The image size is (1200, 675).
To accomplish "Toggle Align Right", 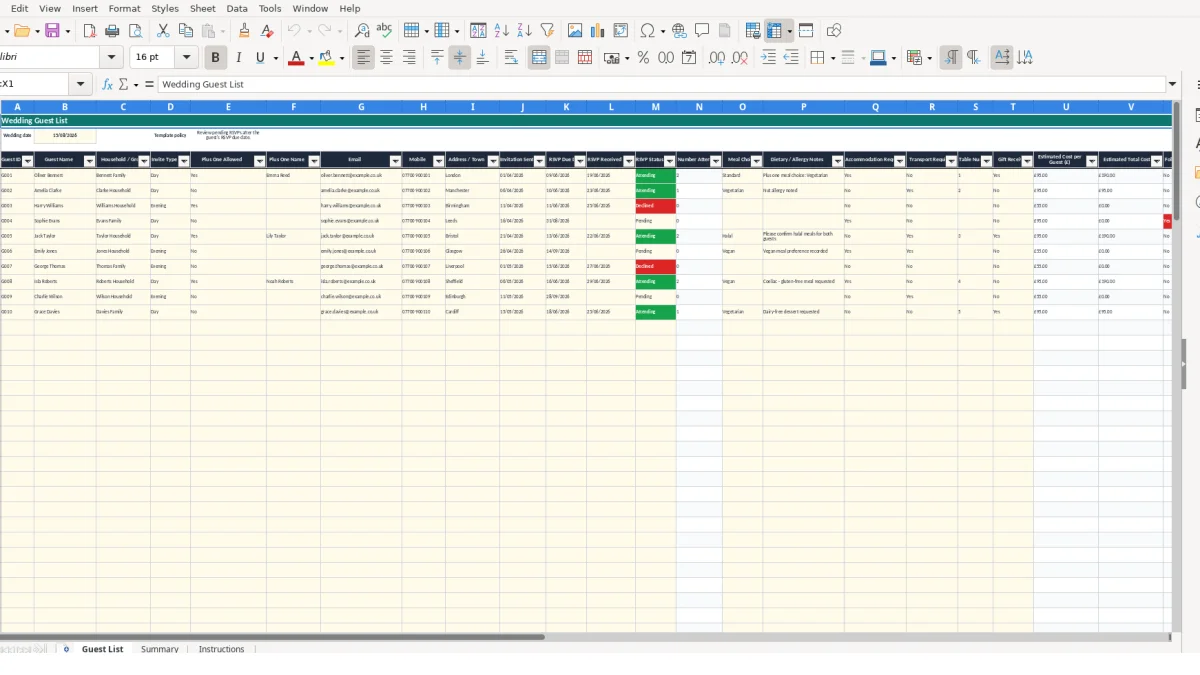I will click(x=409, y=58).
